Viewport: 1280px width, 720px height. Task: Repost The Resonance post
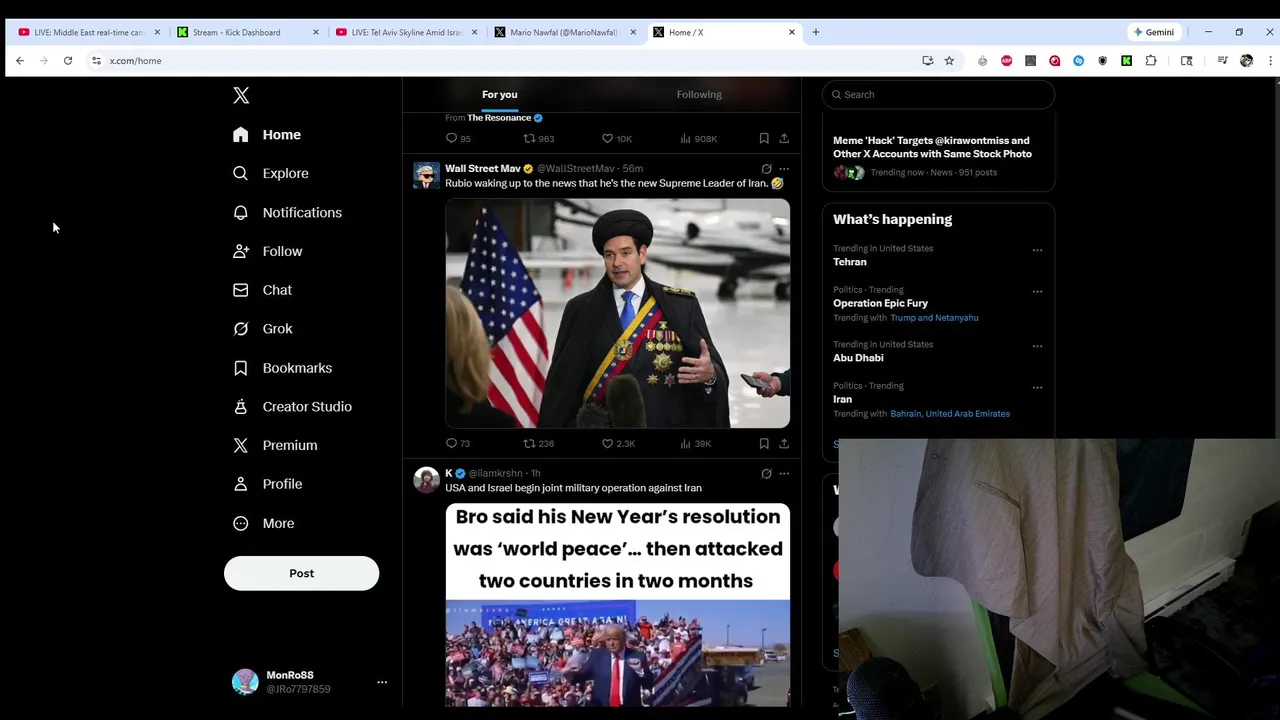(x=539, y=138)
